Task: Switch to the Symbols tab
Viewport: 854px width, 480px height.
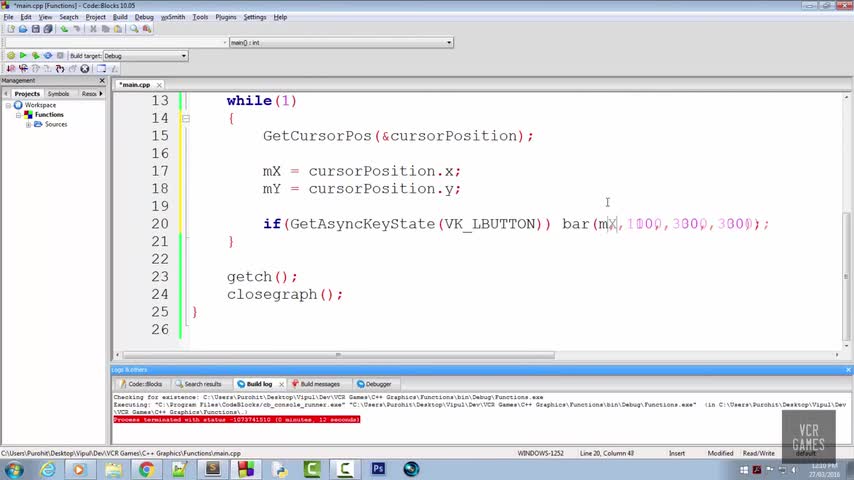Action: pos(58,94)
